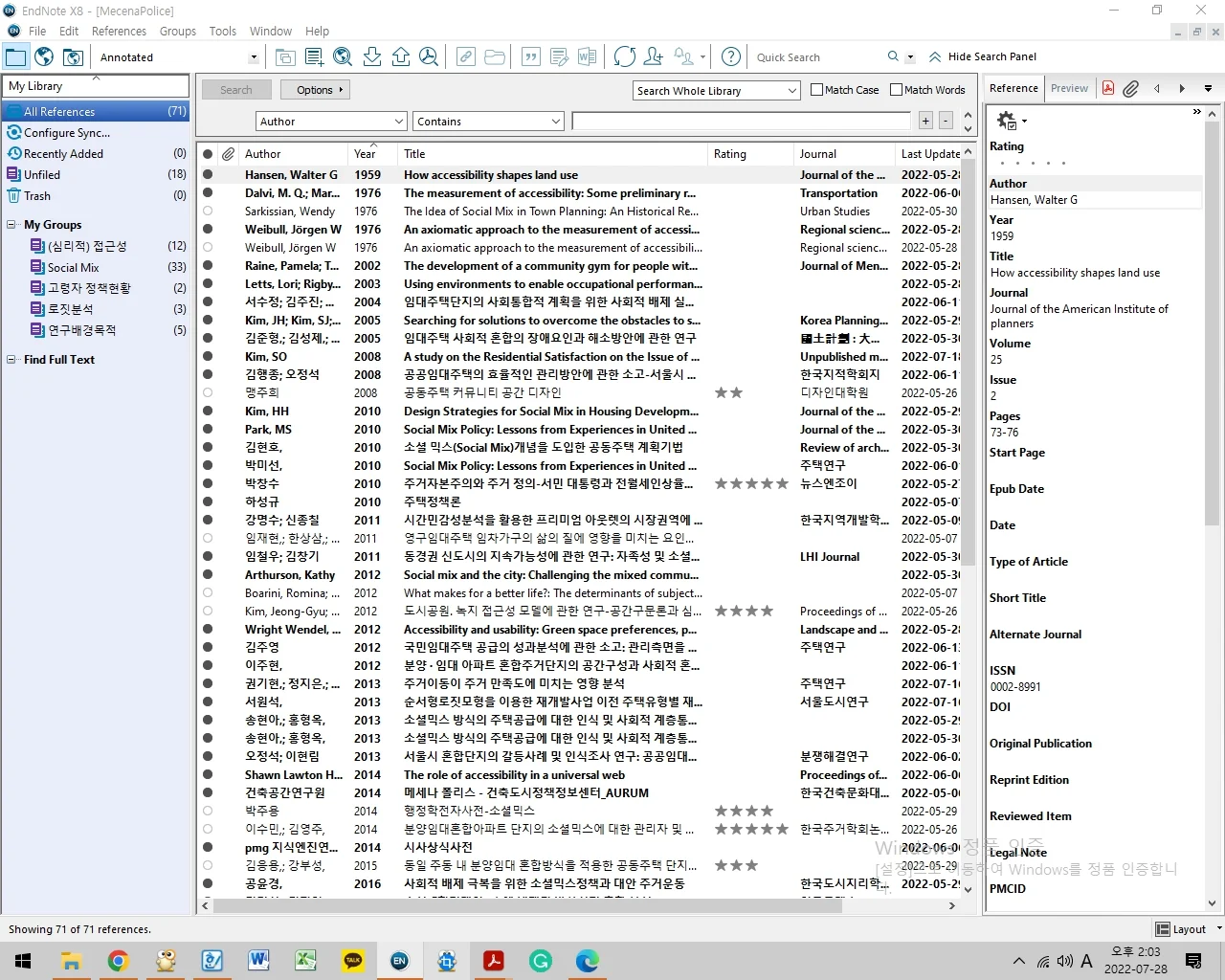
Task: Click the Open Link icon
Action: click(466, 57)
